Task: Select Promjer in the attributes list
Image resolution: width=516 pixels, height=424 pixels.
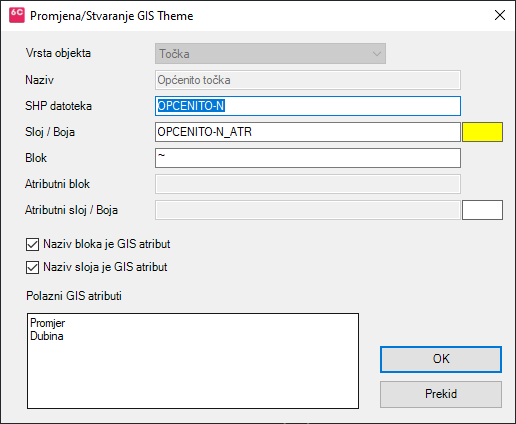Action: pyautogui.click(x=48, y=323)
